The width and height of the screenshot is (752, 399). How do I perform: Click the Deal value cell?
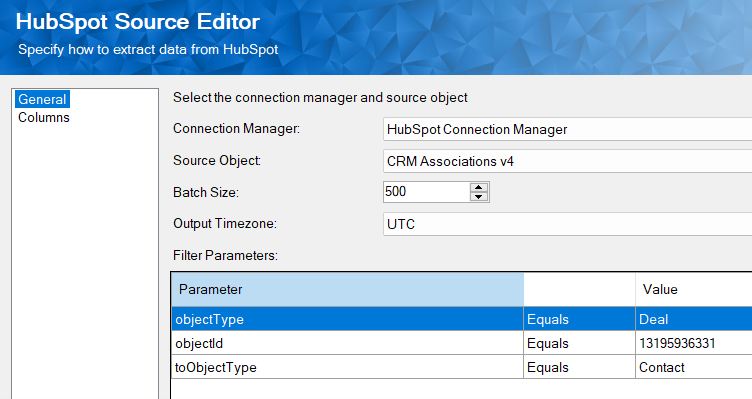694,319
